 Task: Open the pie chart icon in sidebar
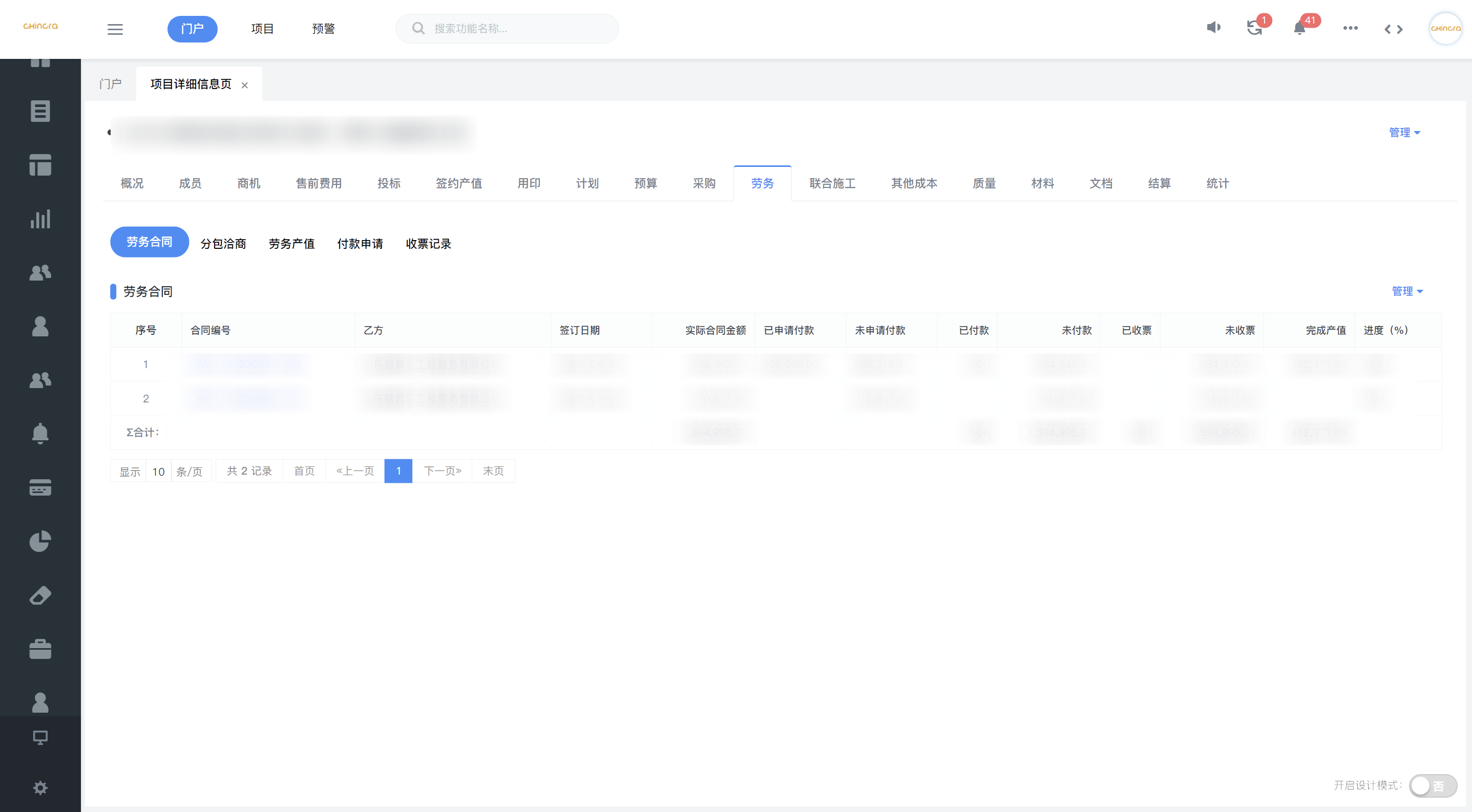click(x=40, y=541)
